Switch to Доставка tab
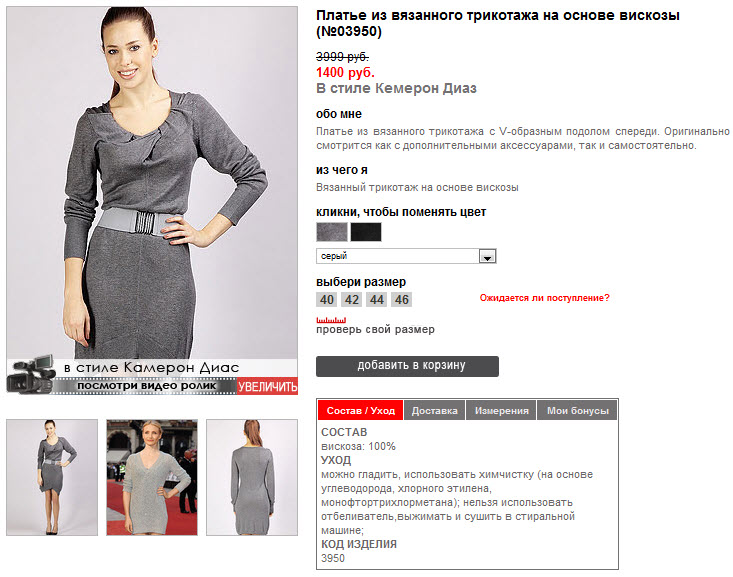This screenshot has height=577, width=733. [x=434, y=411]
